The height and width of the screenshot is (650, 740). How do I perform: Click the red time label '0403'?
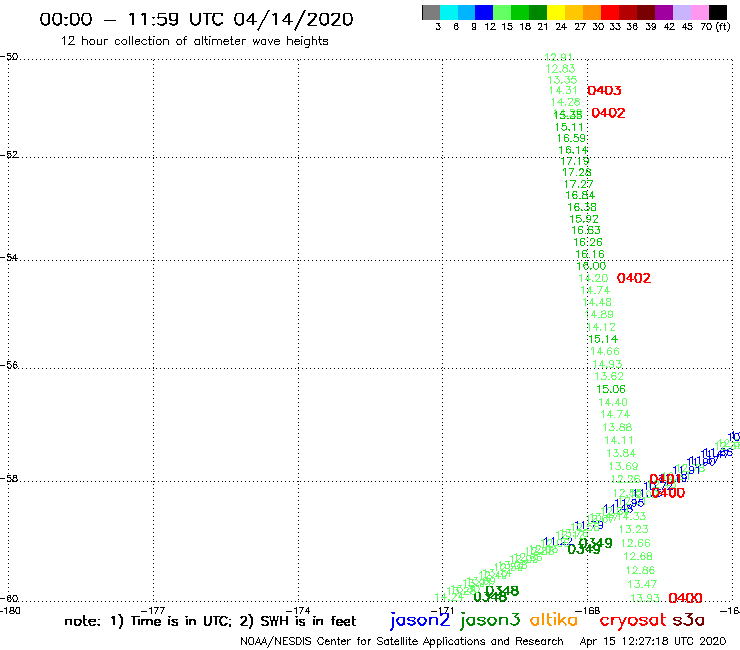[604, 90]
